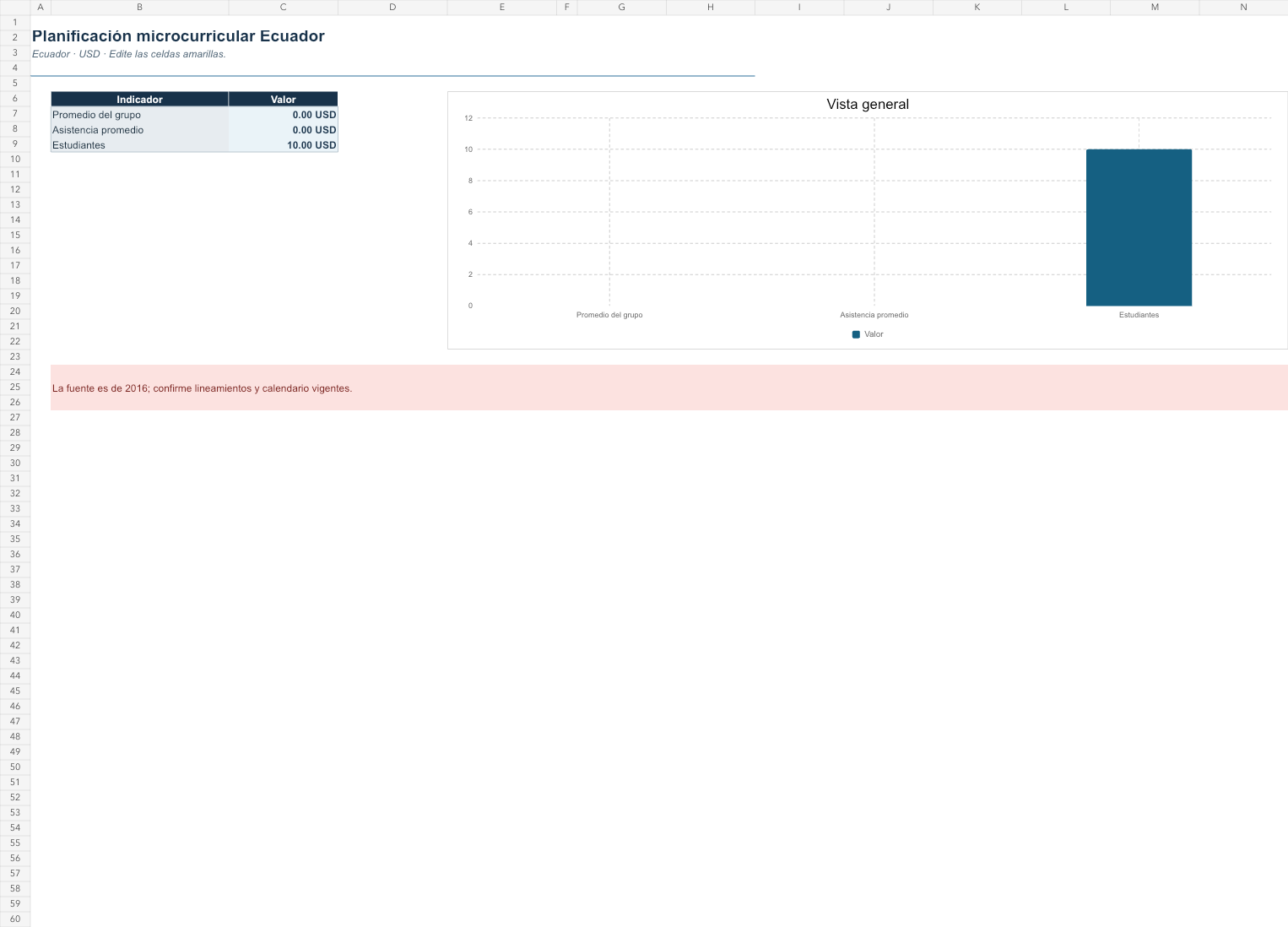This screenshot has width=1288, height=927.
Task: Select row 30 header
Action: (15, 463)
